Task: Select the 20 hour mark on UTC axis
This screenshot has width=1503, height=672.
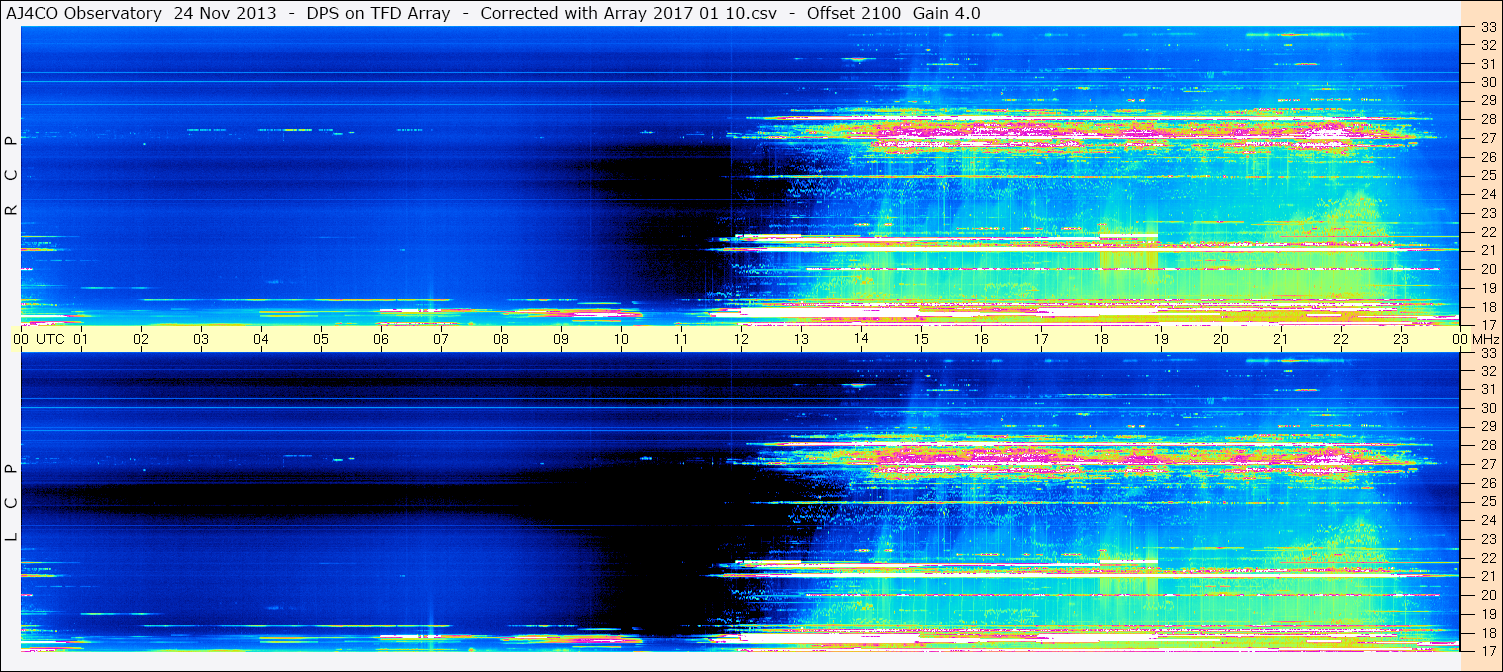Action: (1221, 339)
